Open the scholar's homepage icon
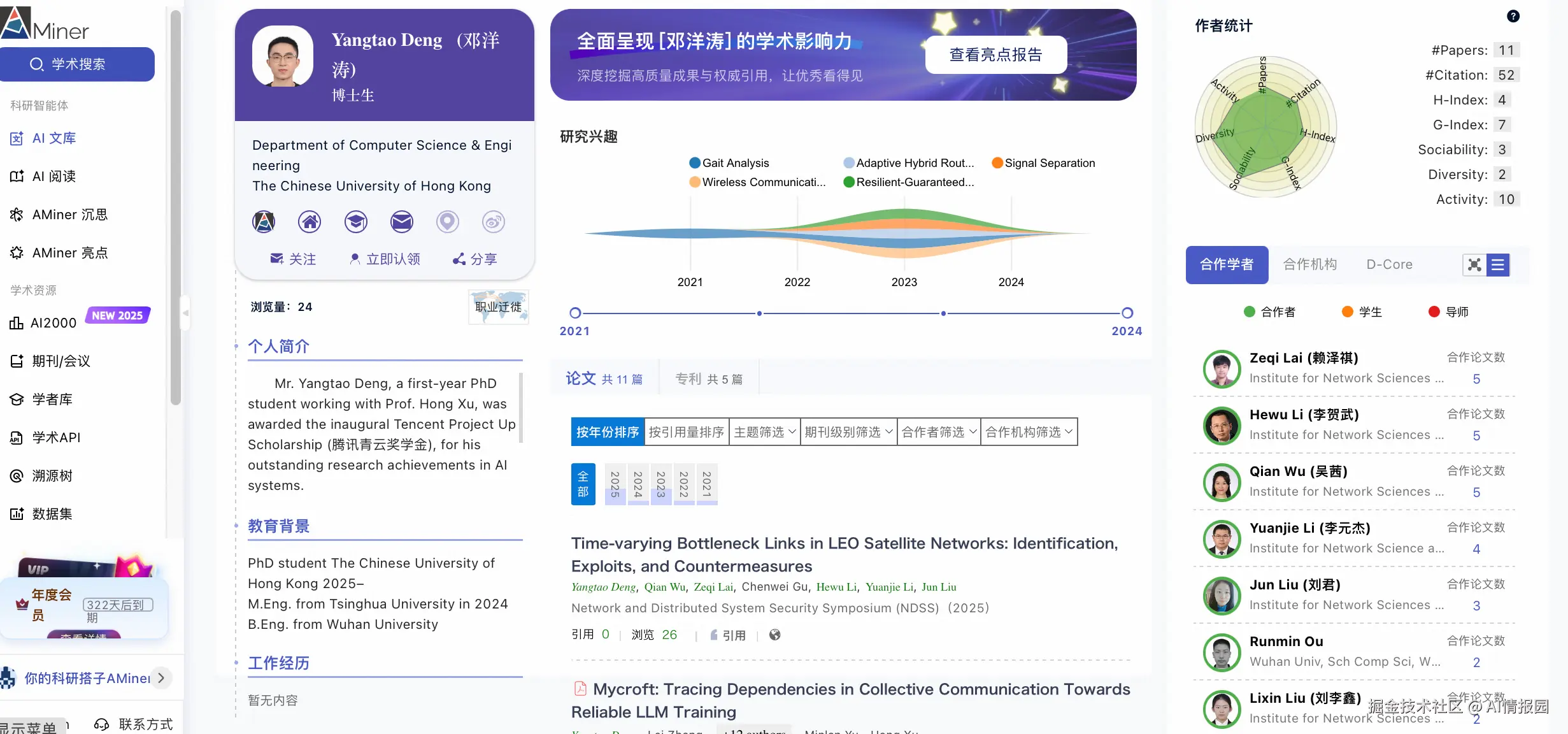 tap(310, 222)
